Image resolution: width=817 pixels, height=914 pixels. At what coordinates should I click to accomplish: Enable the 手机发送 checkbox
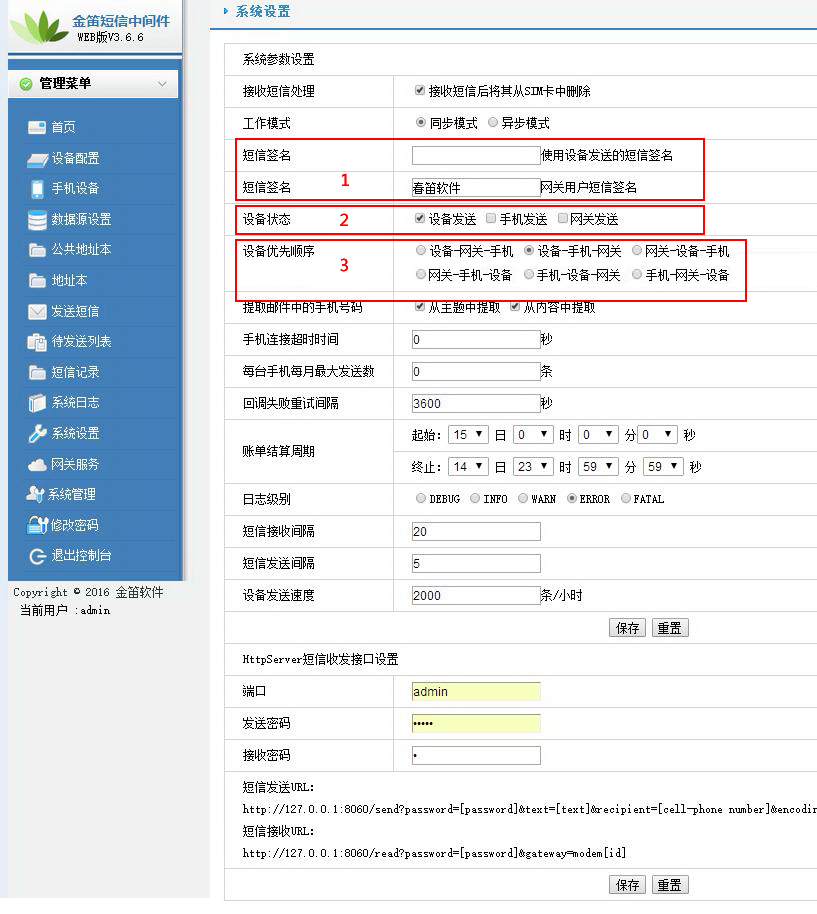coord(491,218)
